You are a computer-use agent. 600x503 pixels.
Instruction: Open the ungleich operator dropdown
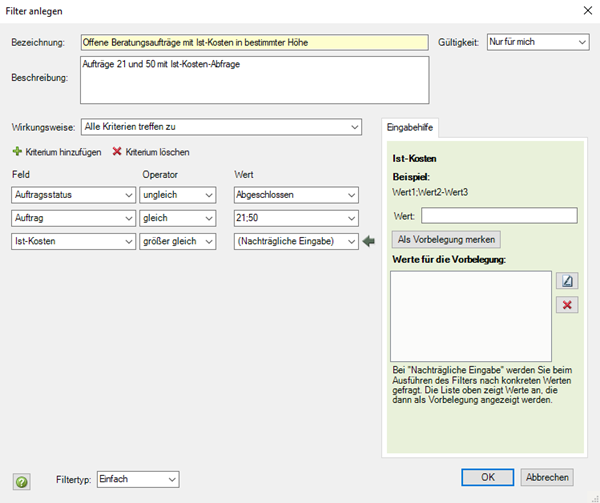(178, 195)
